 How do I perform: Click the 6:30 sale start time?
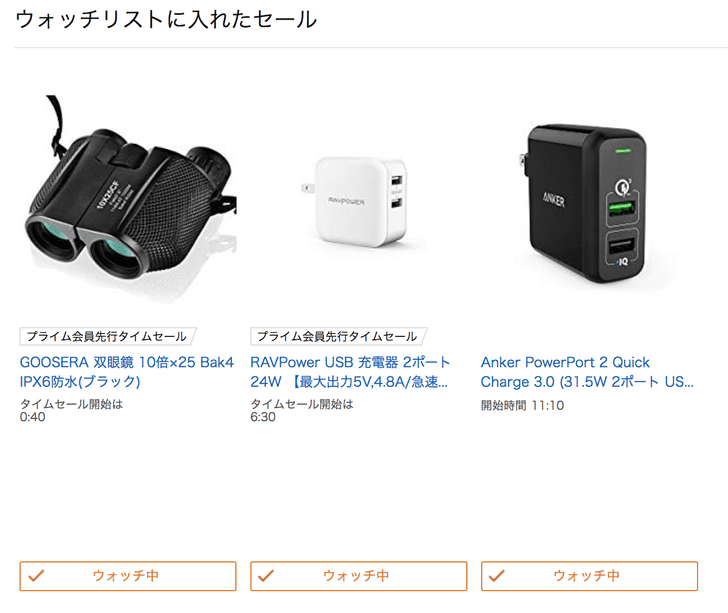click(x=263, y=417)
